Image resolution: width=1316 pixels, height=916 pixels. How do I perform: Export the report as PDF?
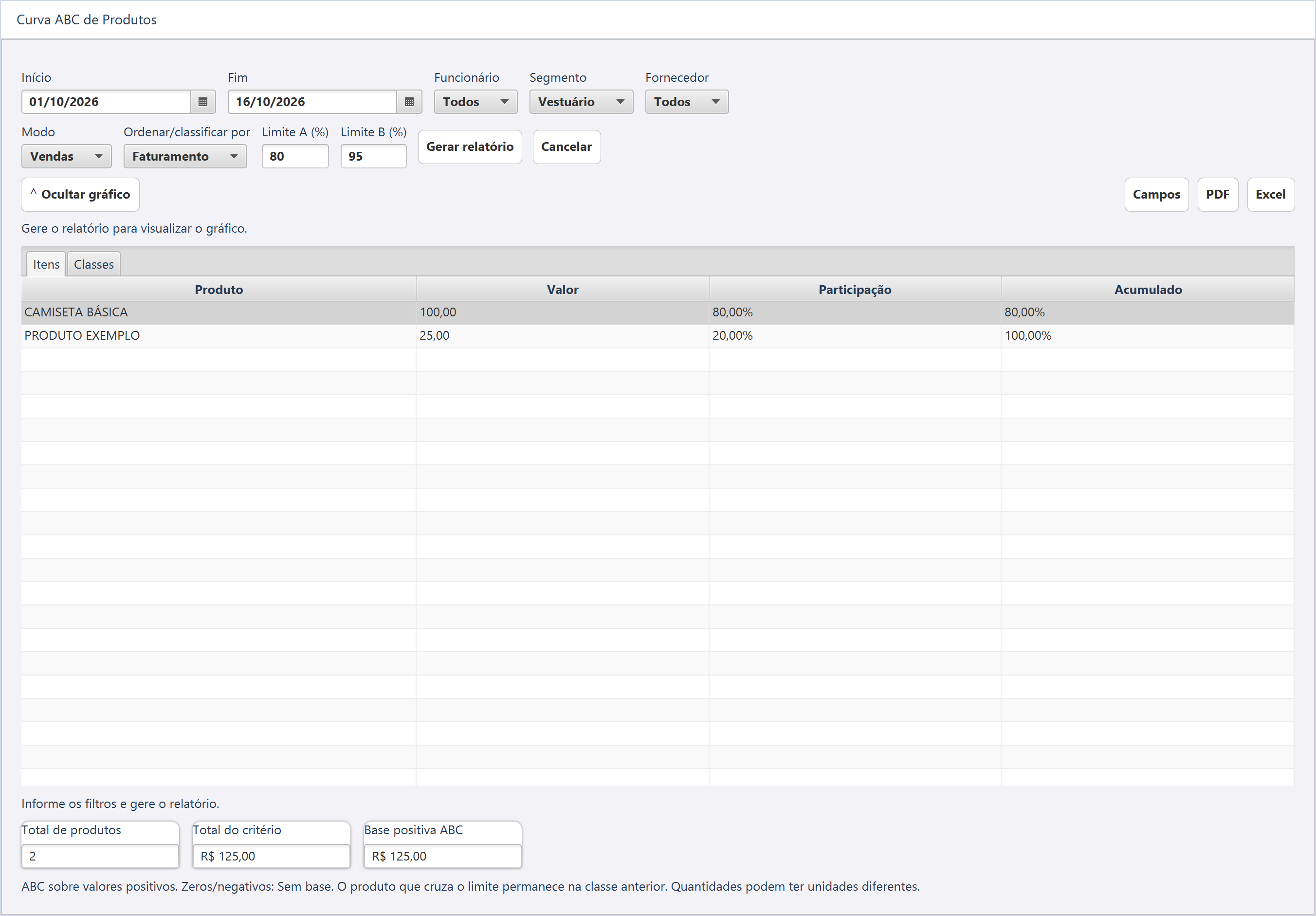point(1217,194)
